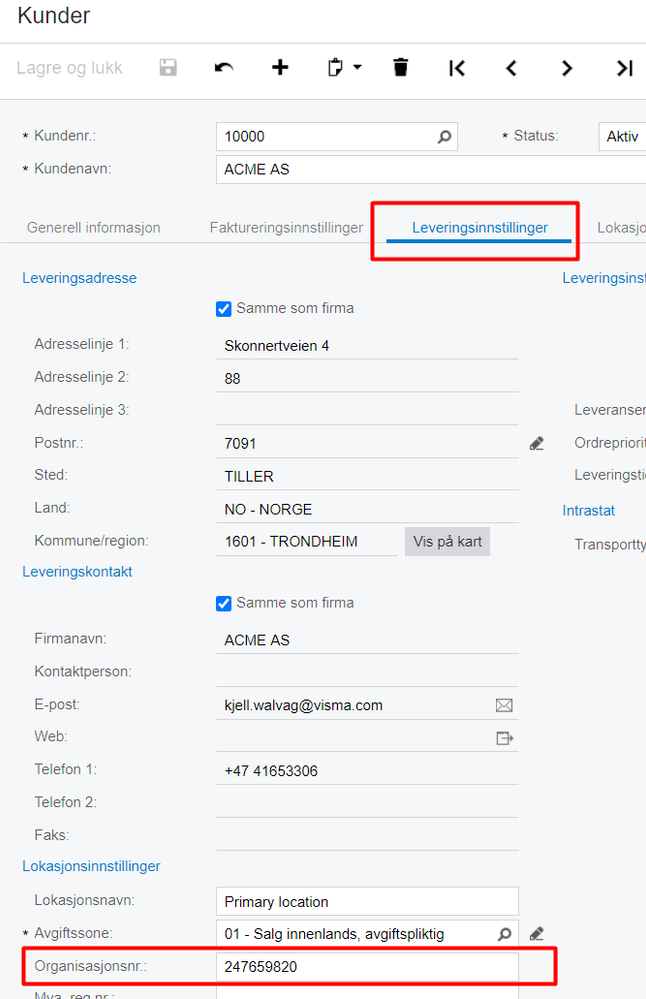Jump to last record icon
This screenshot has height=999, width=646.
click(624, 68)
